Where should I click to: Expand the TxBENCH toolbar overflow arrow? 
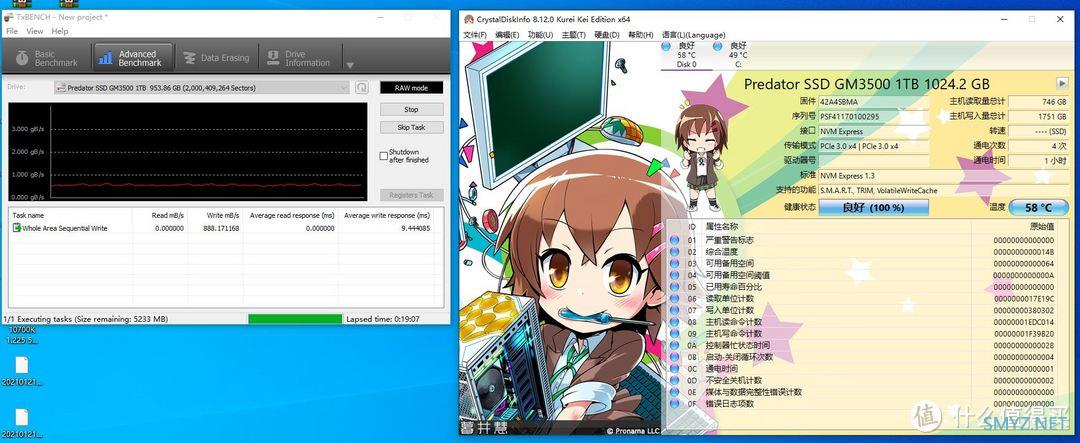point(350,65)
